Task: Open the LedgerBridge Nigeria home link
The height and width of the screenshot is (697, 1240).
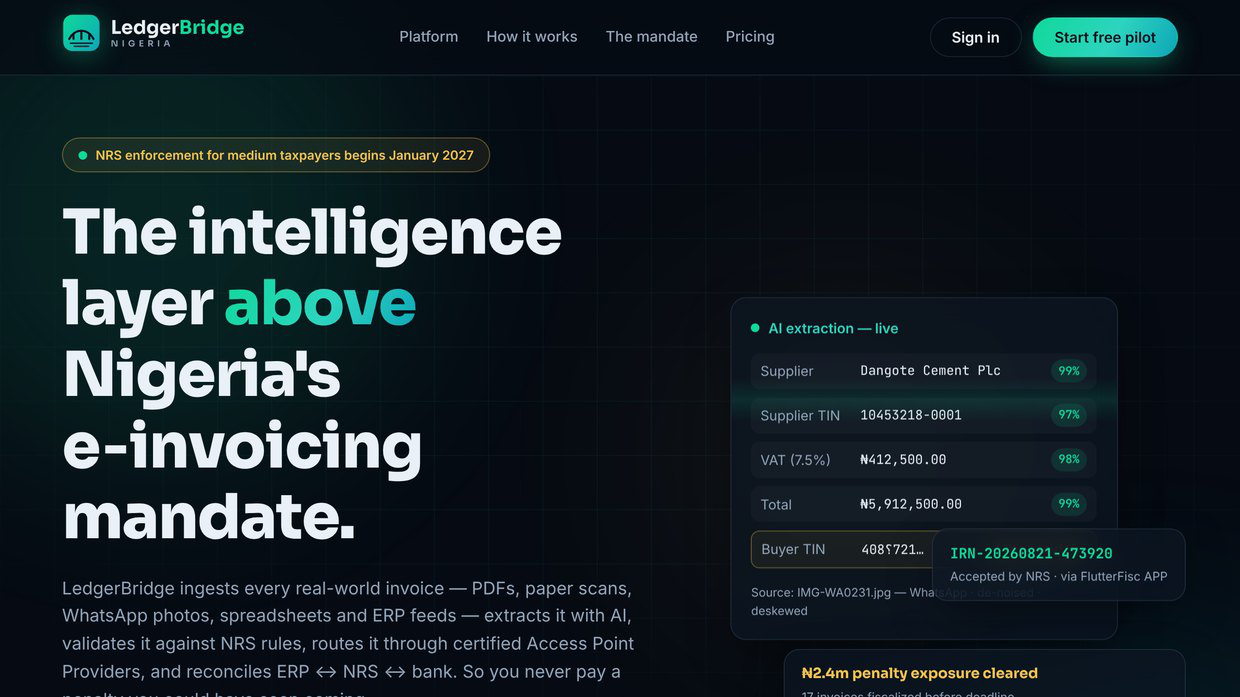Action: pos(153,33)
